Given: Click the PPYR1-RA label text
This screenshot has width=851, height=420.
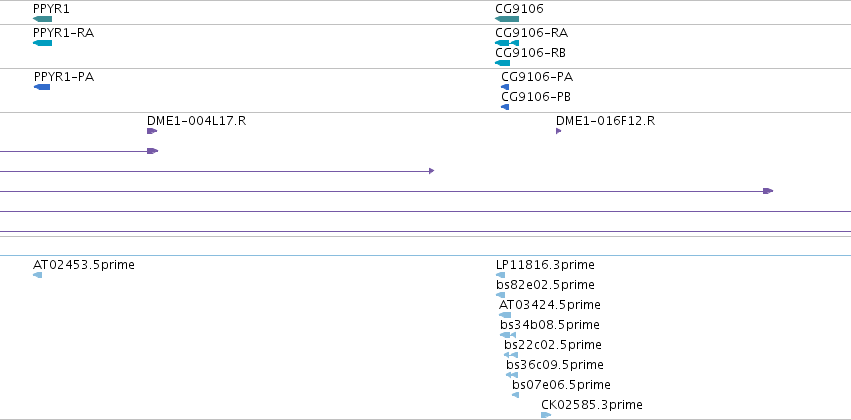Looking at the screenshot, I should tap(63, 33).
